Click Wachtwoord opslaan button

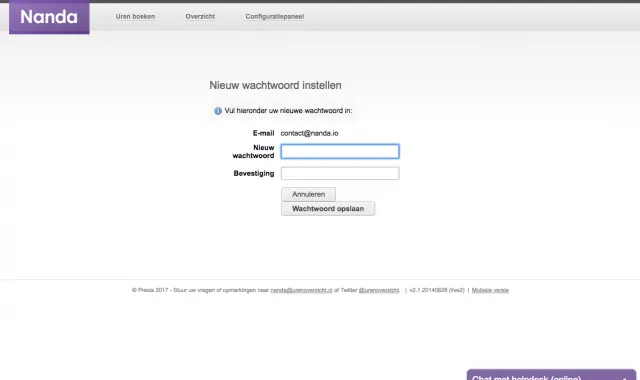(x=328, y=209)
